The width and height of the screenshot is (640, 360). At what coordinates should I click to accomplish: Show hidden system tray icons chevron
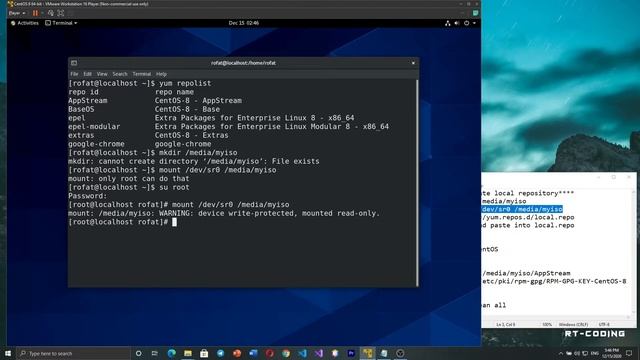561,353
